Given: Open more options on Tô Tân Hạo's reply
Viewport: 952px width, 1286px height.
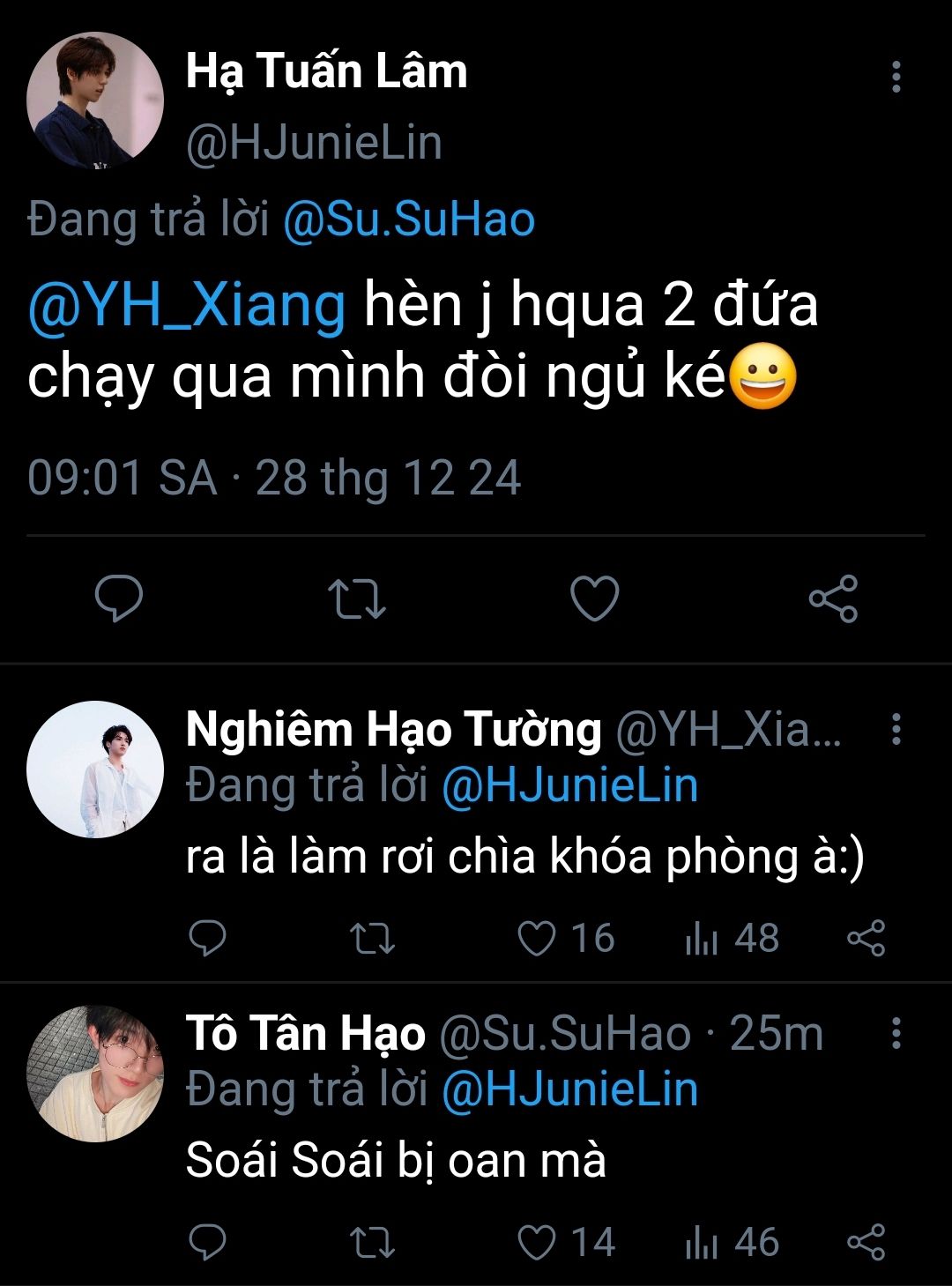Looking at the screenshot, I should coord(896,1033).
